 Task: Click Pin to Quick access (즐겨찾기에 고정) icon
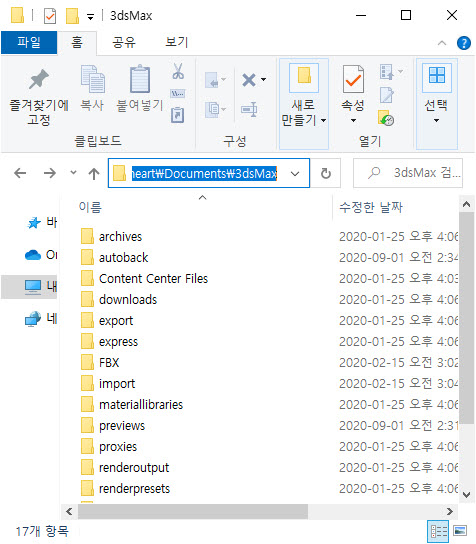pyautogui.click(x=39, y=79)
